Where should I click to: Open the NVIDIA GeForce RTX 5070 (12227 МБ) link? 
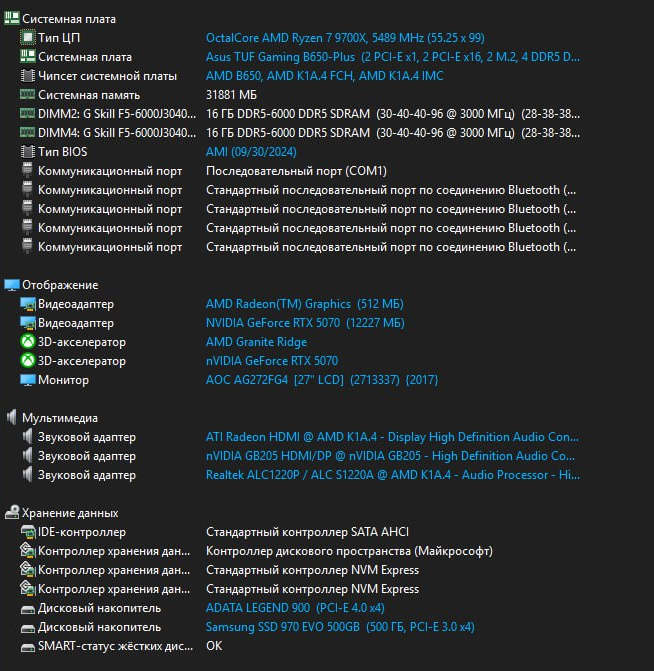tap(305, 323)
